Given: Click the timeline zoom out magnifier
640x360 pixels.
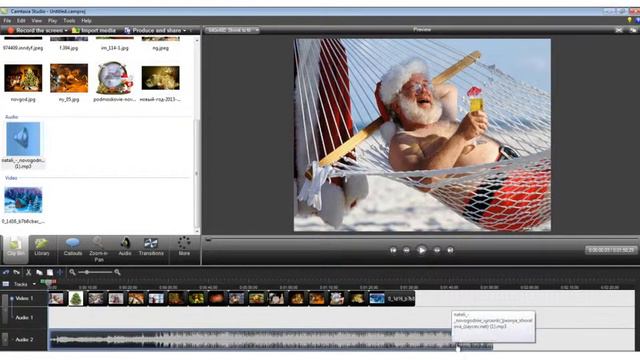Looking at the screenshot, I should pyautogui.click(x=72, y=272).
